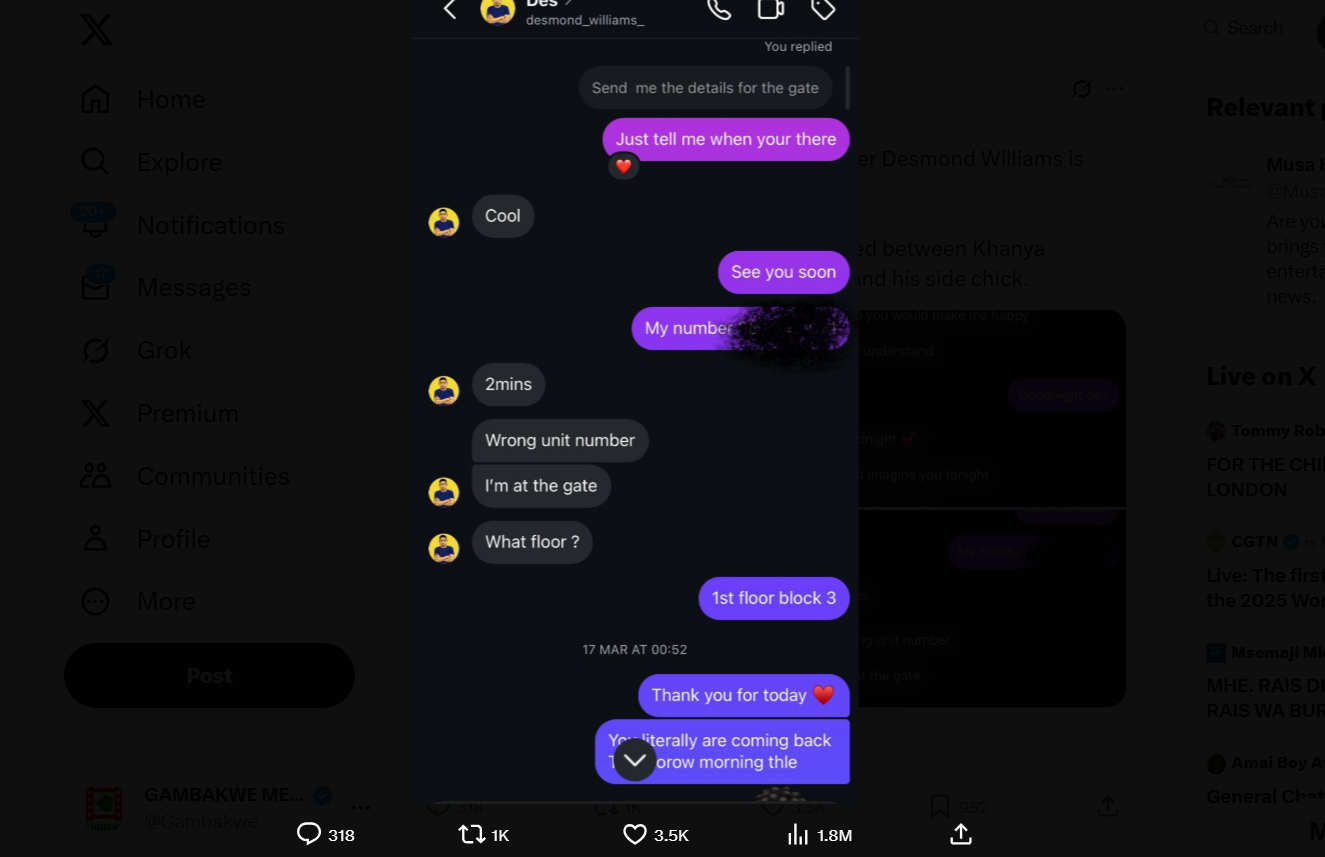Go to Profile page
1325x857 pixels.
pos(146,539)
